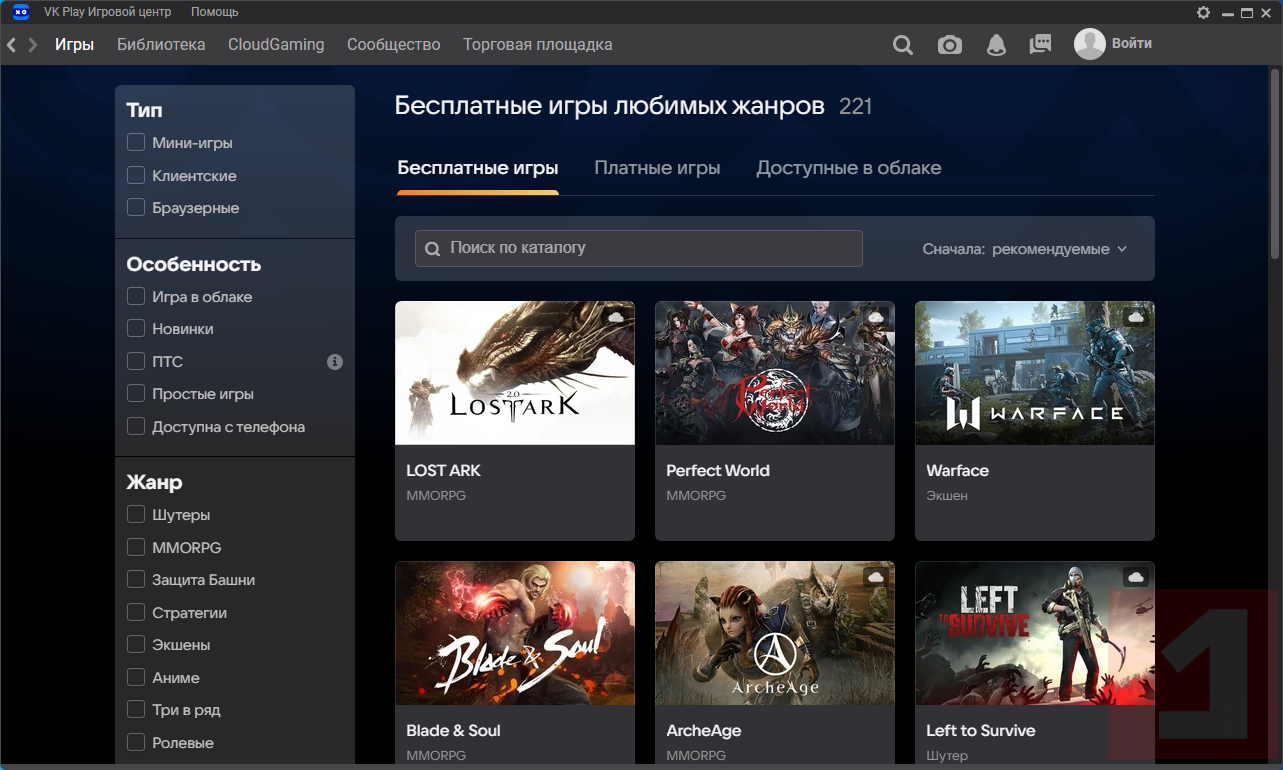The image size is (1283, 770).
Task: Click the Perfect World cover image
Action: click(x=775, y=373)
